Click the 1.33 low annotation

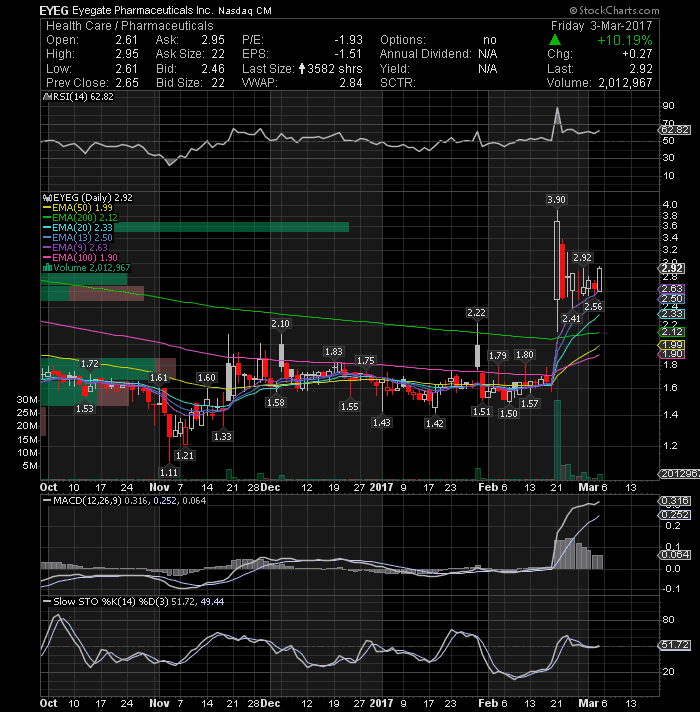pos(222,436)
